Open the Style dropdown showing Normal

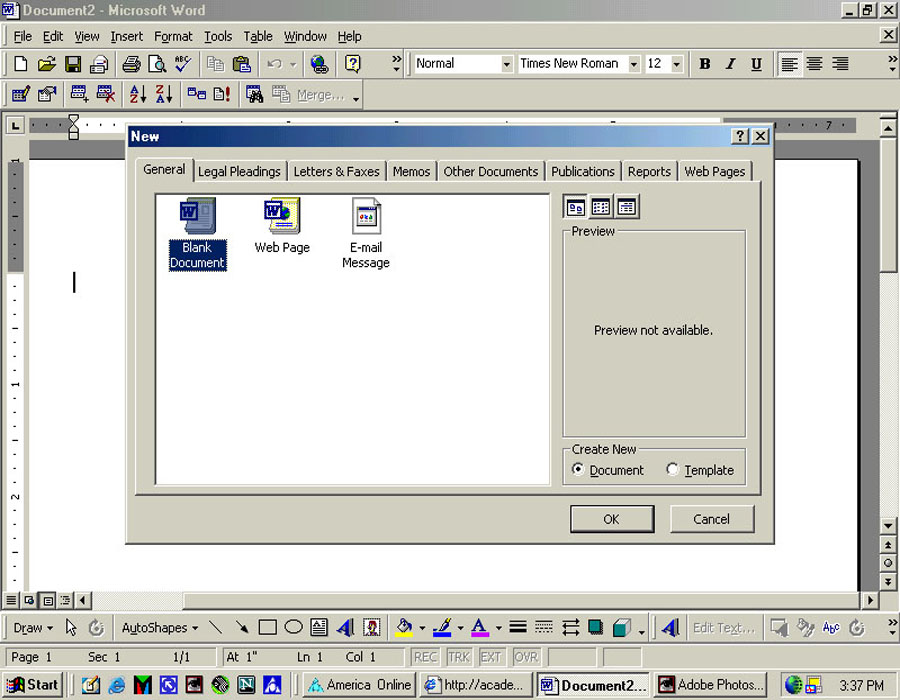click(x=505, y=64)
